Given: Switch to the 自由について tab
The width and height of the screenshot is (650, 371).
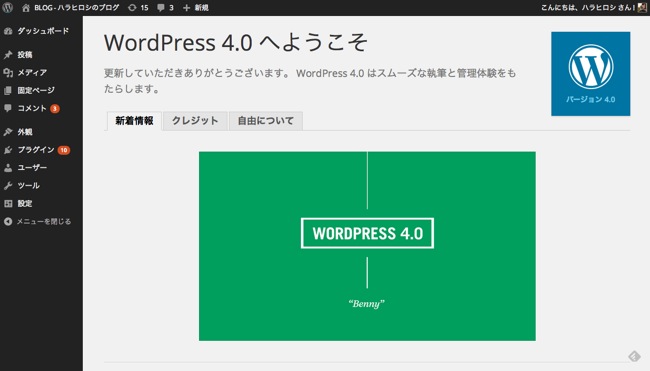Looking at the screenshot, I should pyautogui.click(x=265, y=121).
